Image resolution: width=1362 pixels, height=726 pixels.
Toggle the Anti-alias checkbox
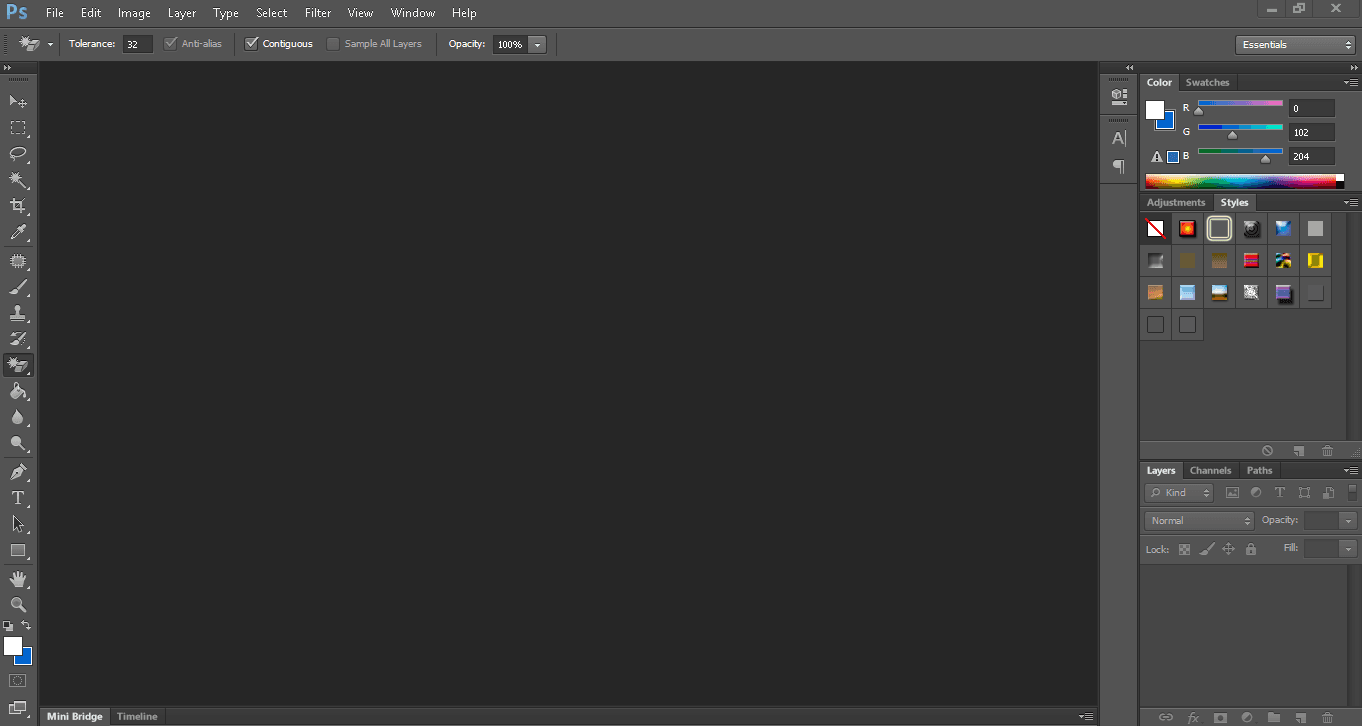click(x=170, y=43)
